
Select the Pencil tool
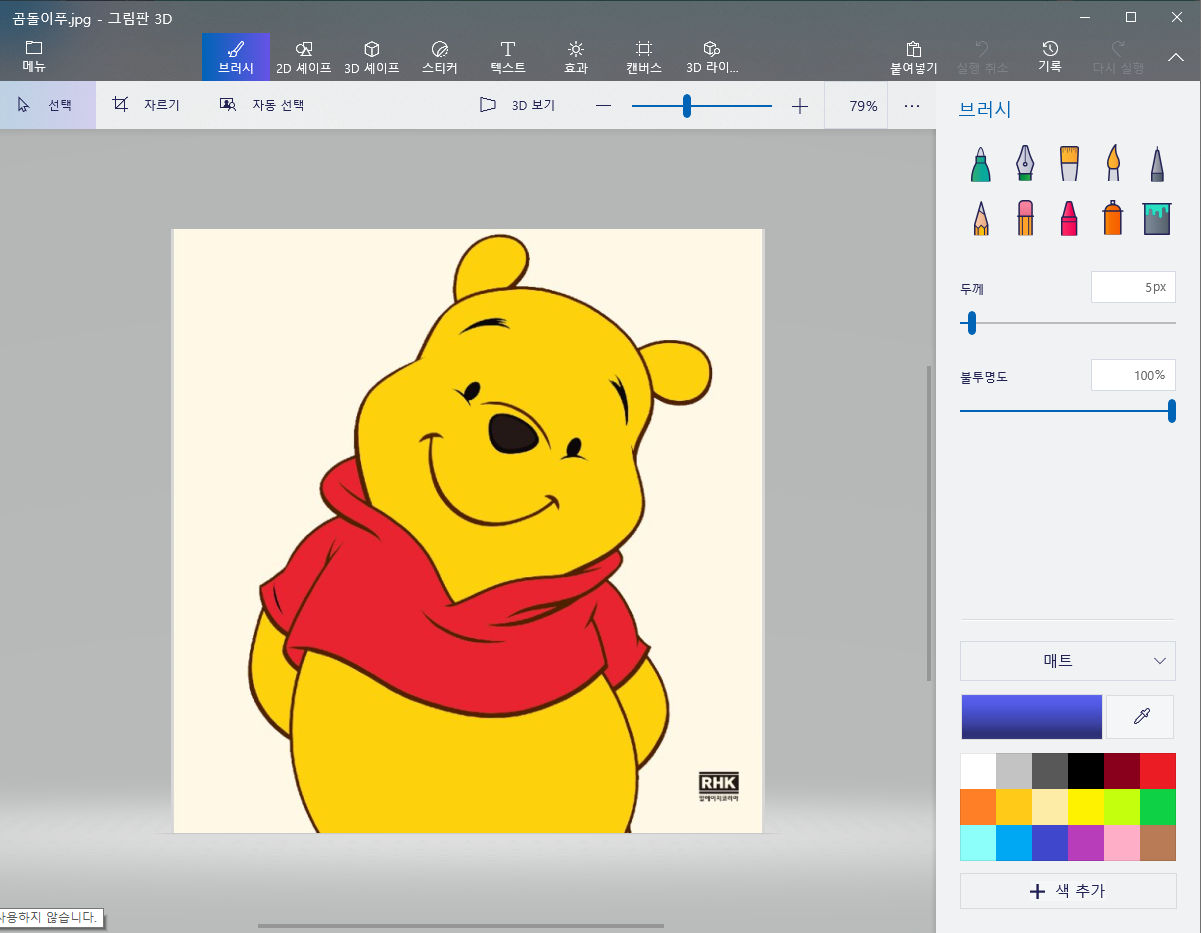[980, 218]
